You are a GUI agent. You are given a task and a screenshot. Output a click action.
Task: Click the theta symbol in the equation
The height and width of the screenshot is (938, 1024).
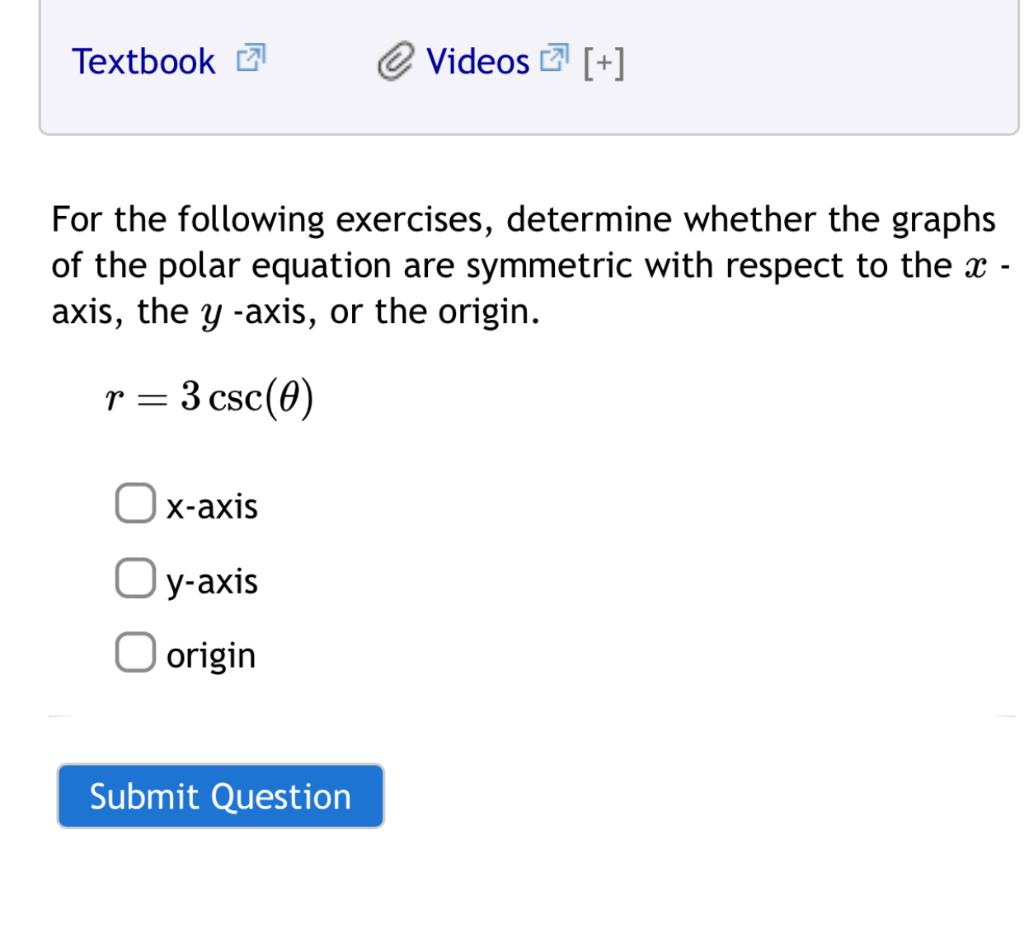point(289,396)
